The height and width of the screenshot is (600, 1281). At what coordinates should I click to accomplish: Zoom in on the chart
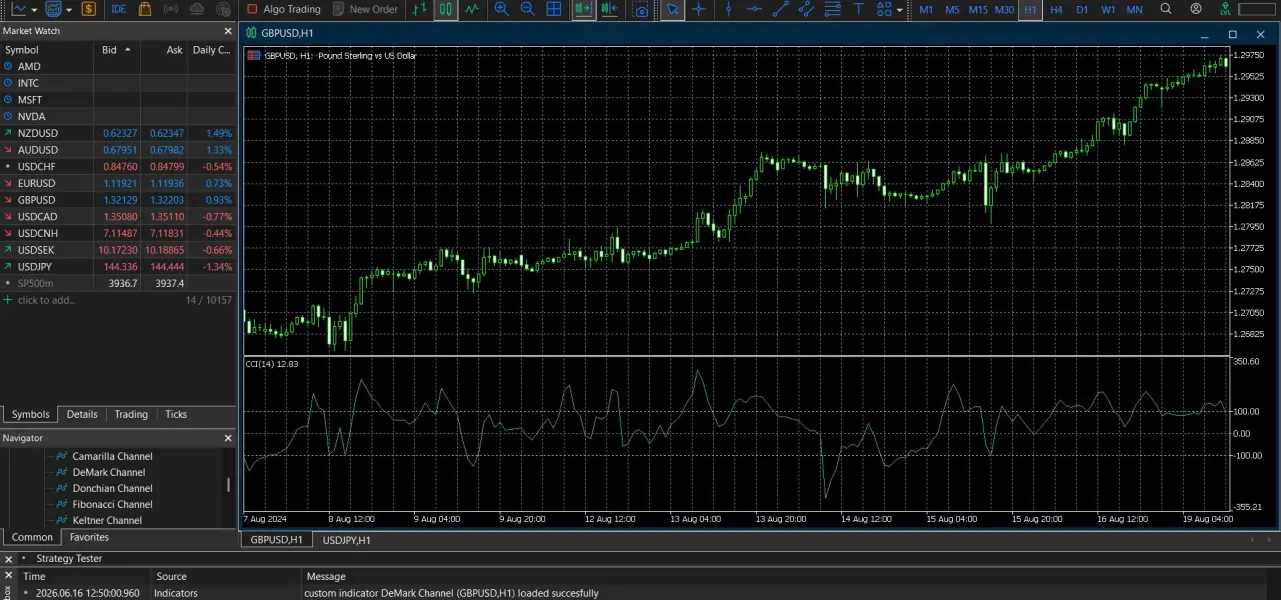tap(501, 9)
